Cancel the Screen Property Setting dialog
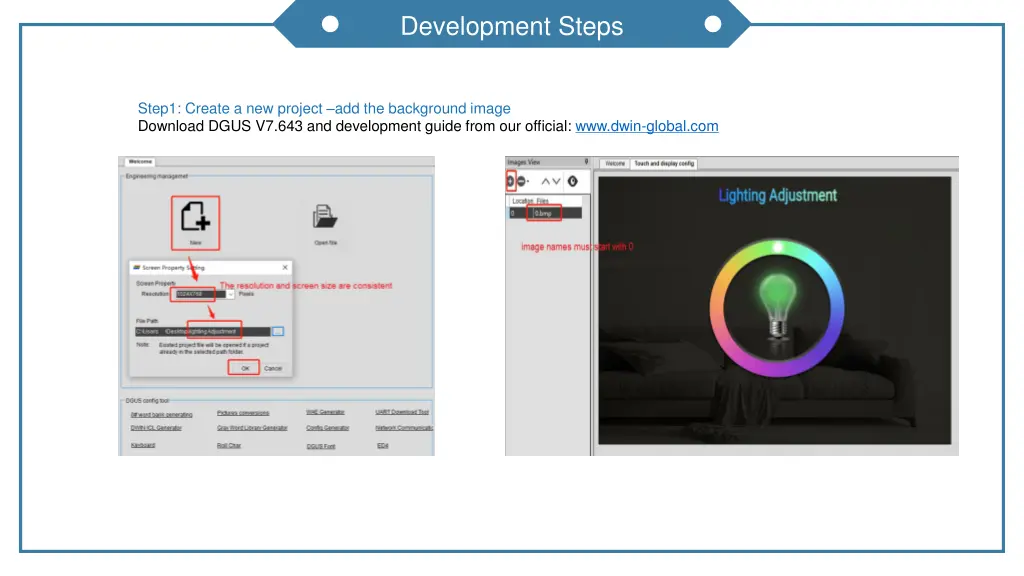The image size is (1024, 576). pyautogui.click(x=273, y=368)
